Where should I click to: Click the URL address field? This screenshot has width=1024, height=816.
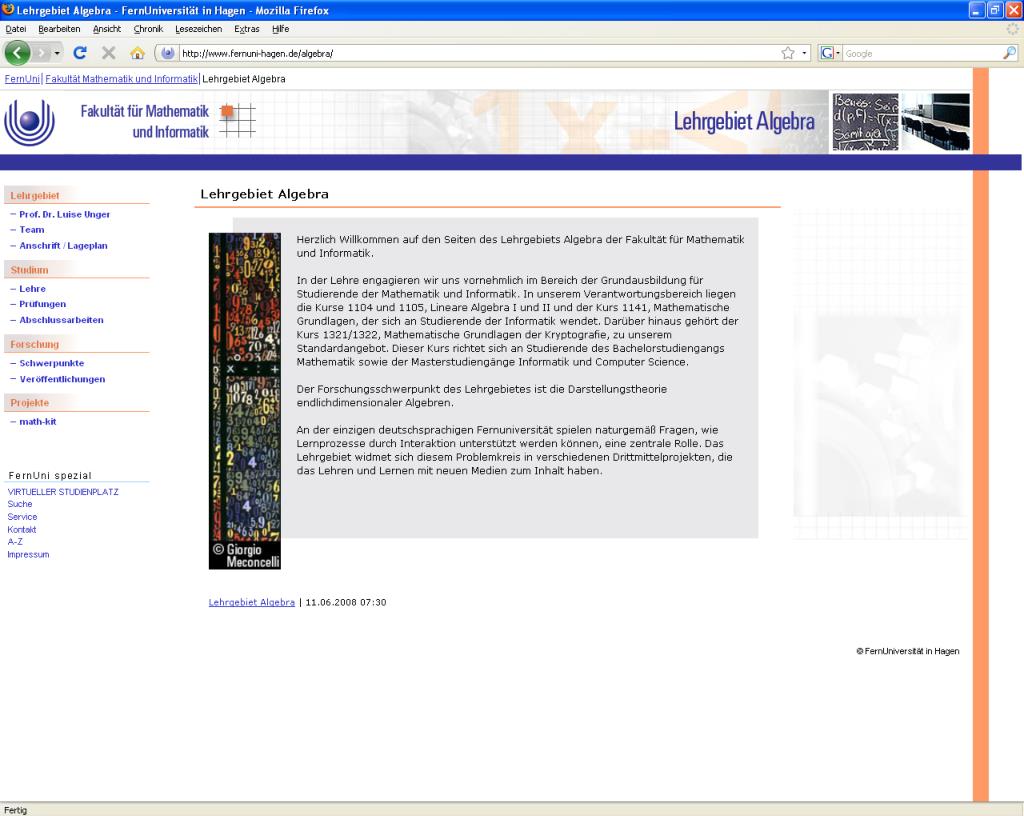(479, 54)
